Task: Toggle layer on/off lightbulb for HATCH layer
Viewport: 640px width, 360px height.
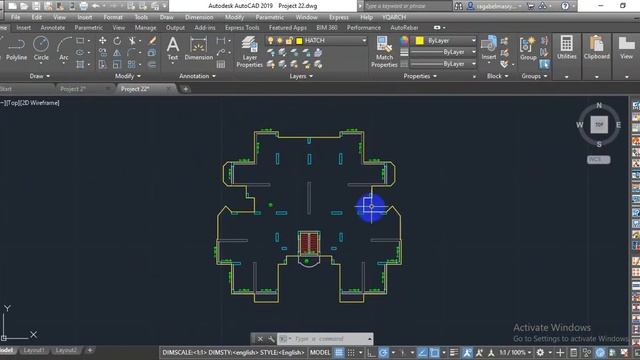Action: 271,40
